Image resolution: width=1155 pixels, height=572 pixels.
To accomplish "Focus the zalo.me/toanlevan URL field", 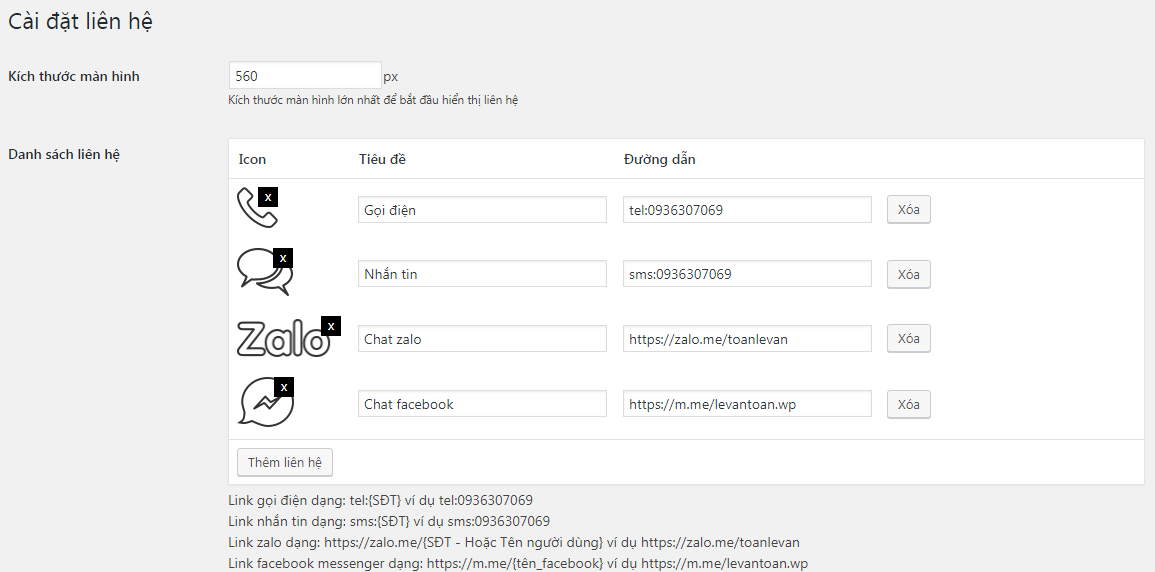I will pos(747,339).
